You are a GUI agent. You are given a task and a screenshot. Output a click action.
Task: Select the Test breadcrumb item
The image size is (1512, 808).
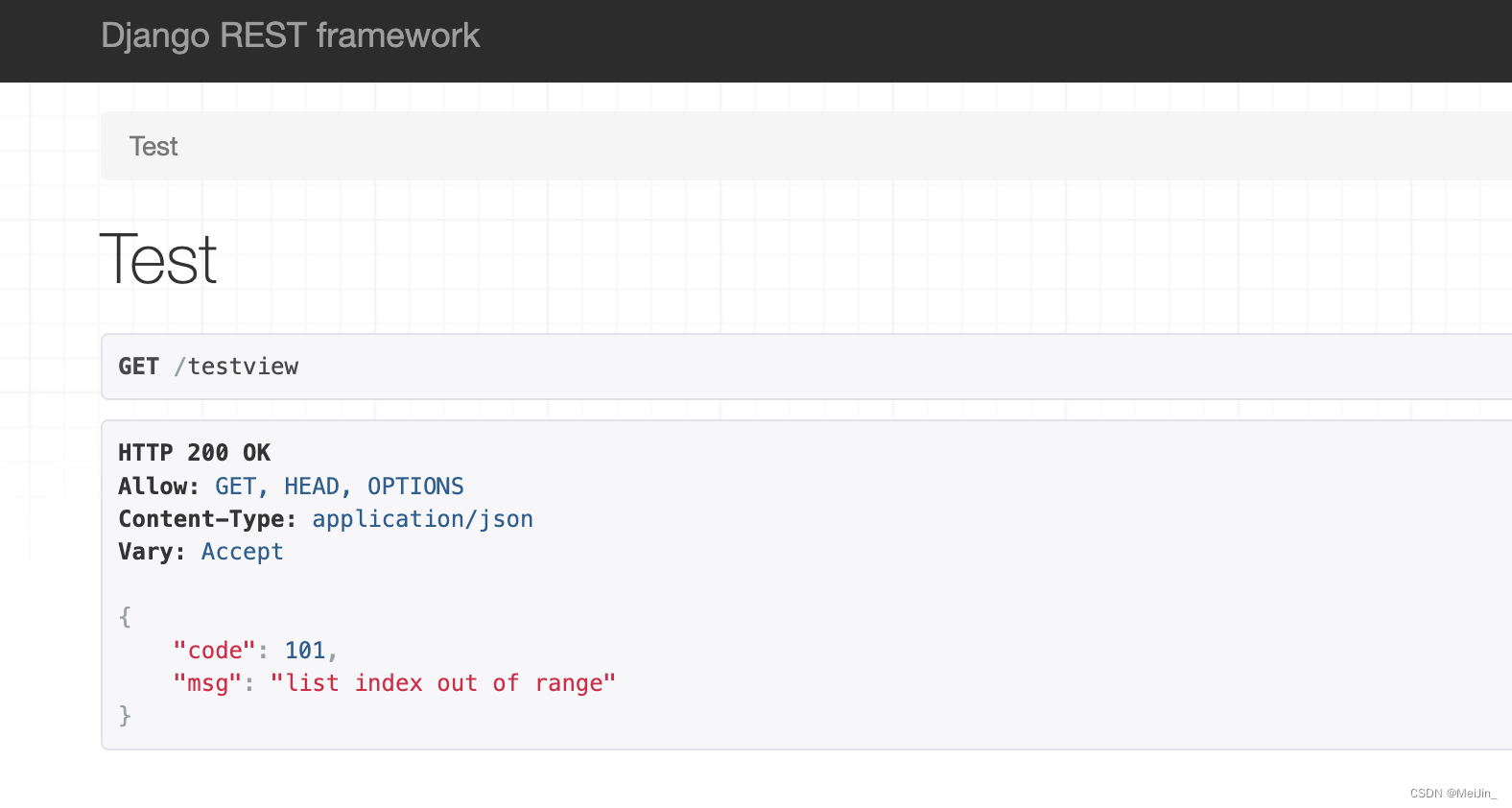point(154,147)
